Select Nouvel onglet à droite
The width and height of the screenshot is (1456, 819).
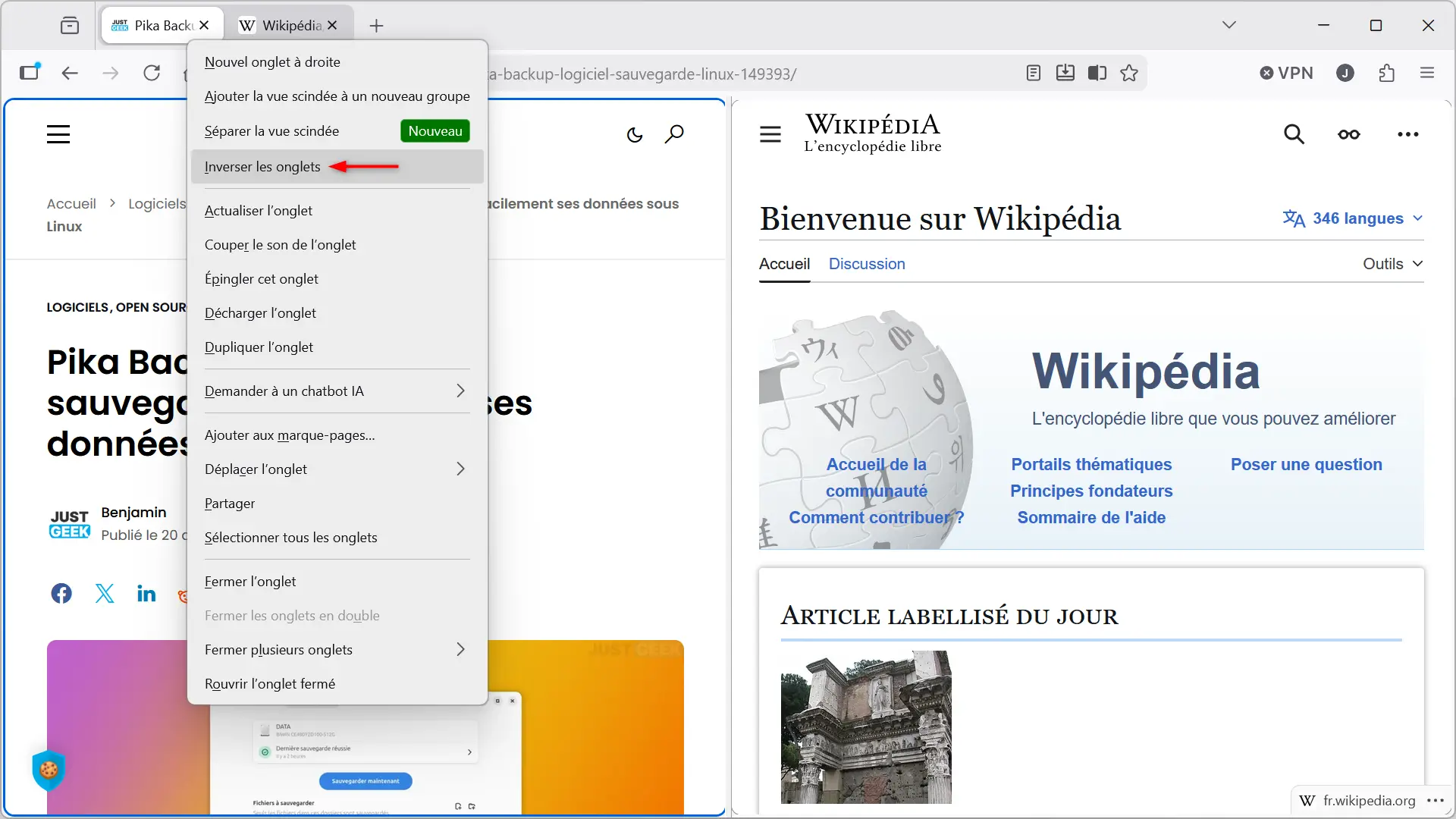coord(337,62)
